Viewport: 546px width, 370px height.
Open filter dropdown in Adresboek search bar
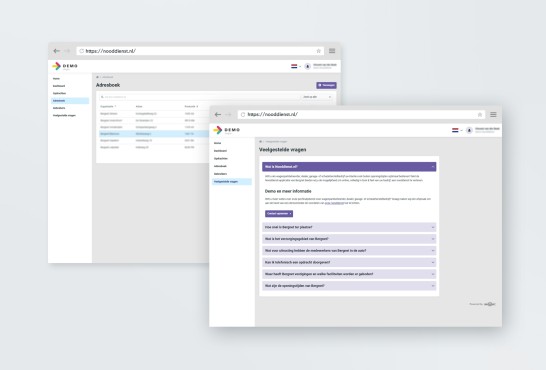317,97
